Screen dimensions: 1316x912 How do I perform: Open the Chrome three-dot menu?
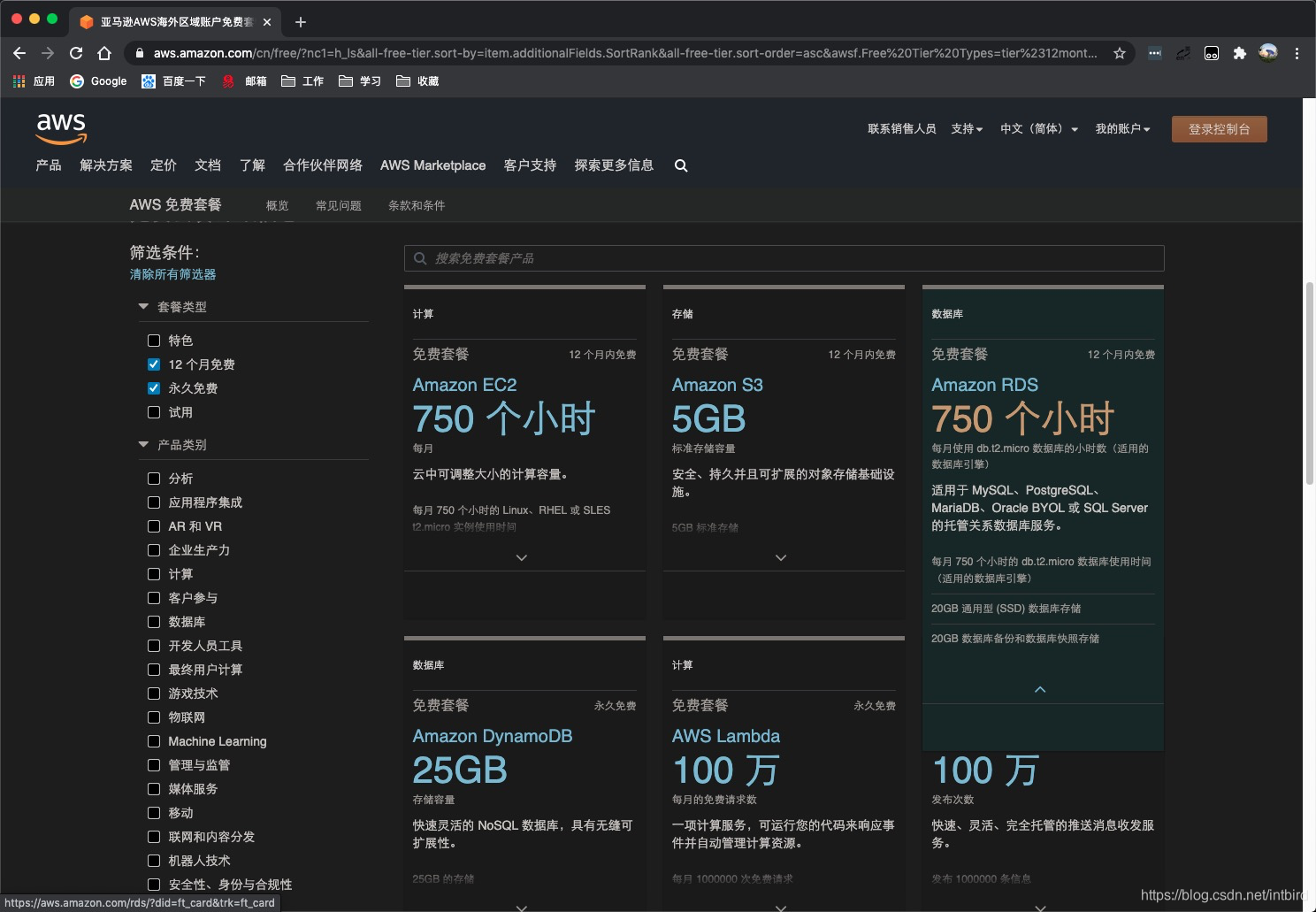click(1297, 53)
